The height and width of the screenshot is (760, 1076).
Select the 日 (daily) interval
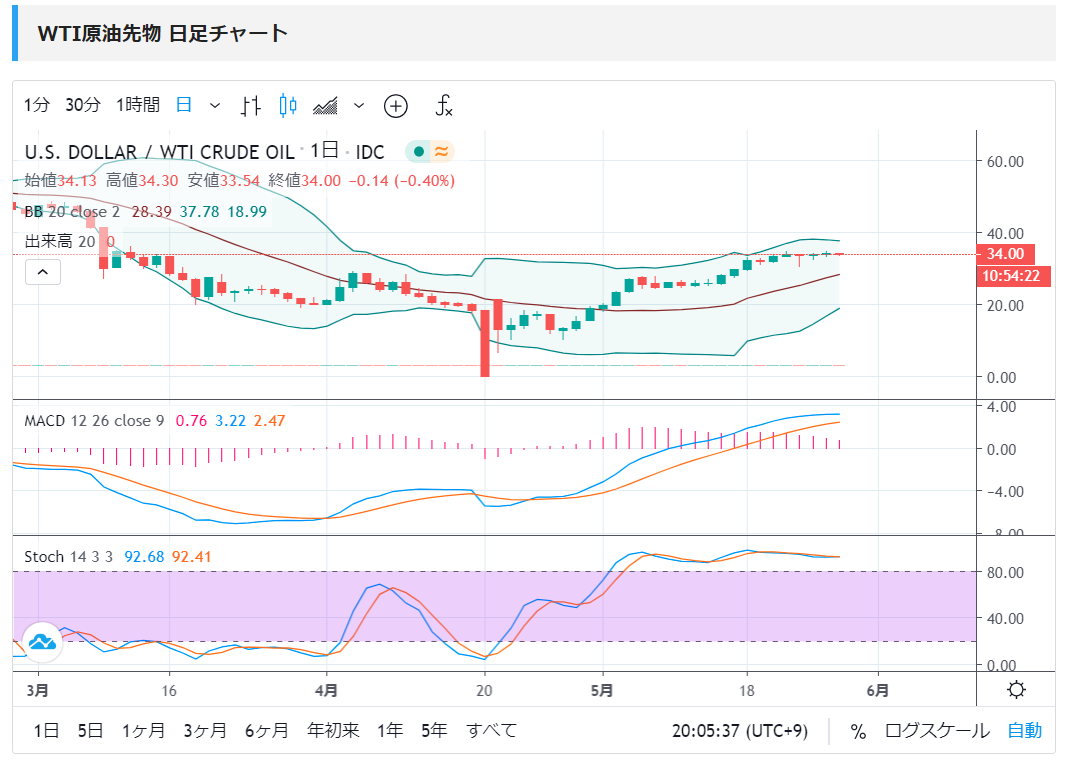coord(183,105)
